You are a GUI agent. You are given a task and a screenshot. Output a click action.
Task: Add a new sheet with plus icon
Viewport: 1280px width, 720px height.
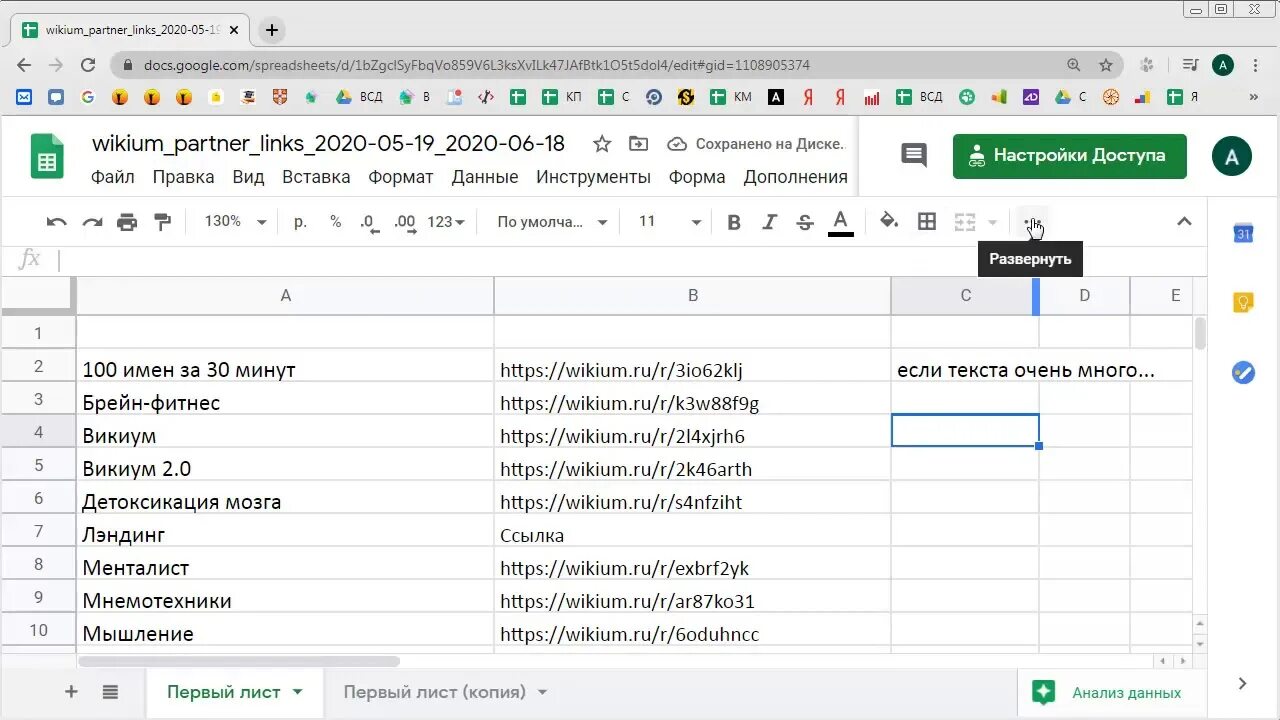pos(71,692)
